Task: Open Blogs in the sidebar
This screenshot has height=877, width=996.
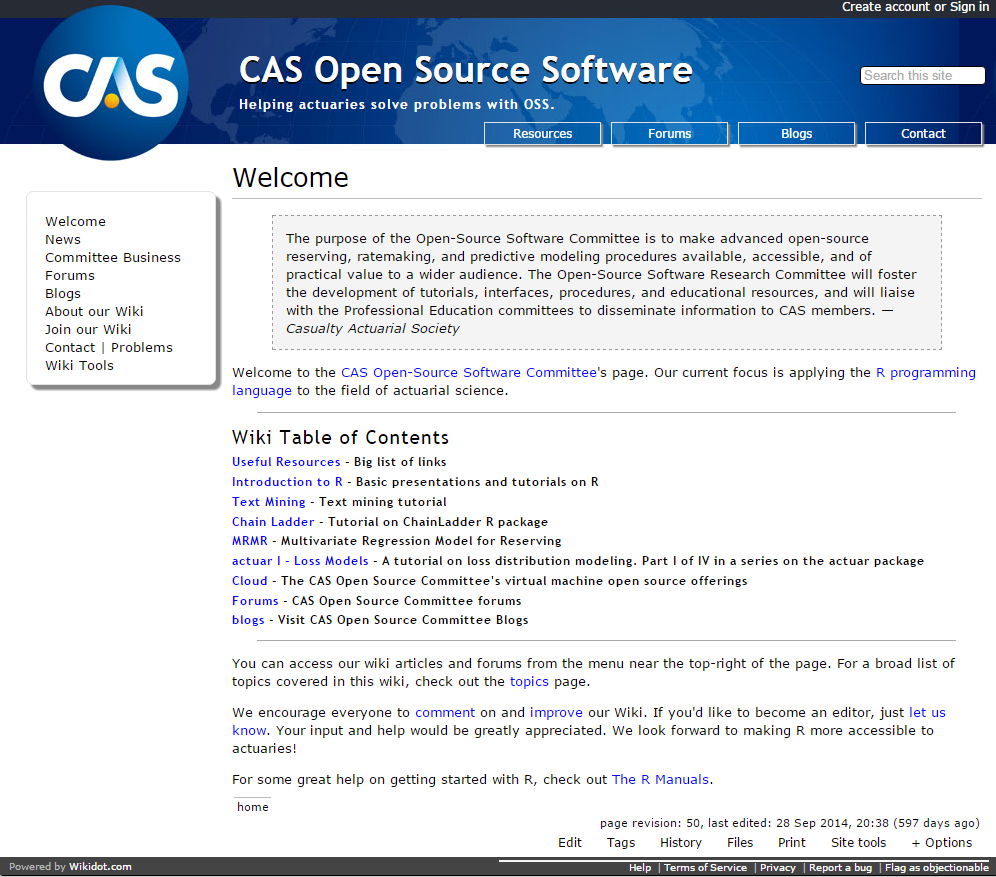Action: [63, 293]
